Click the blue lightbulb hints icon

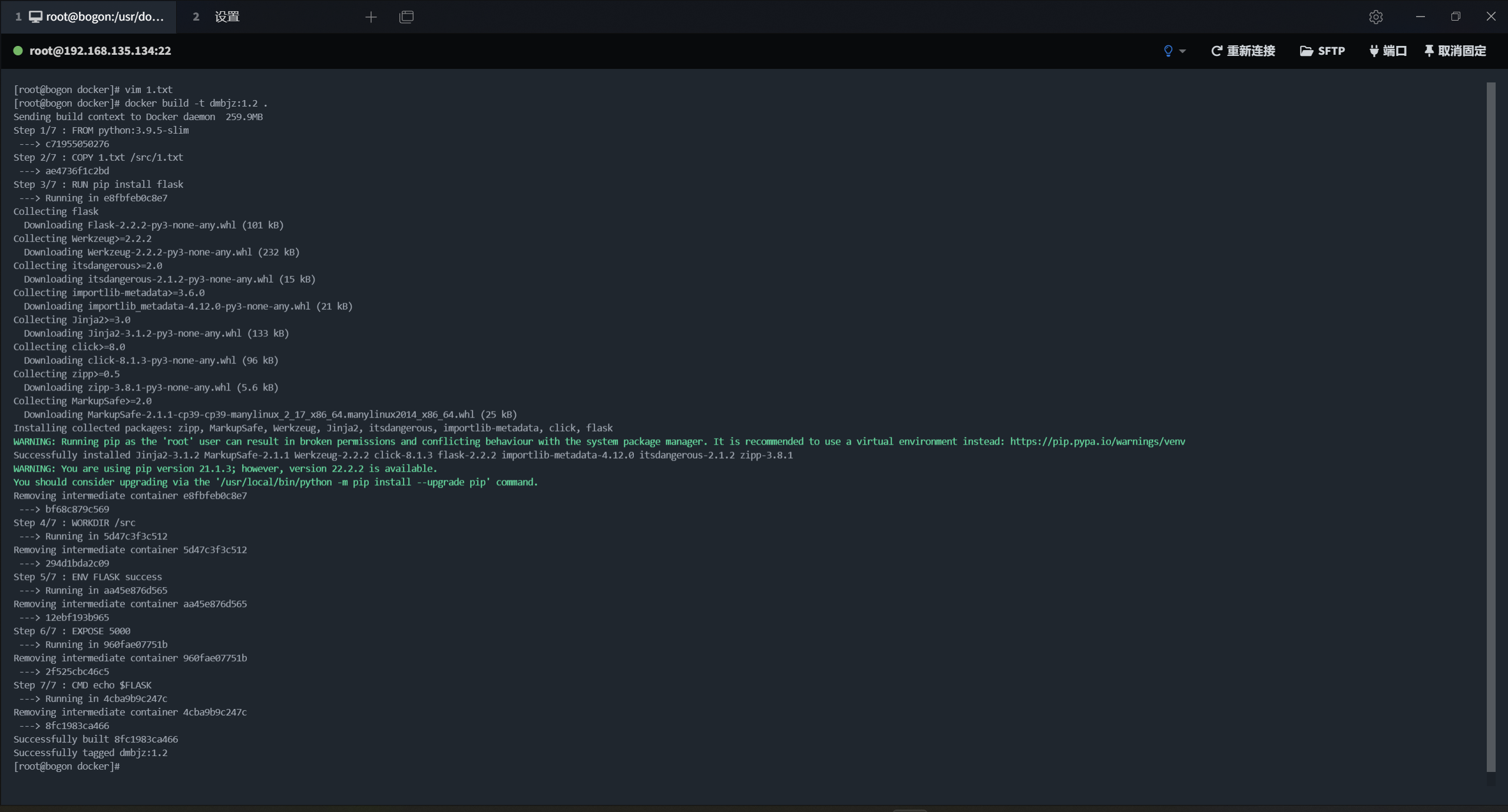1168,51
